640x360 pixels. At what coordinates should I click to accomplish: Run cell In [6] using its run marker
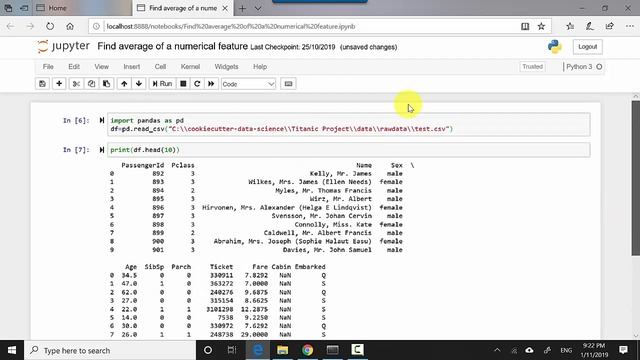point(102,120)
